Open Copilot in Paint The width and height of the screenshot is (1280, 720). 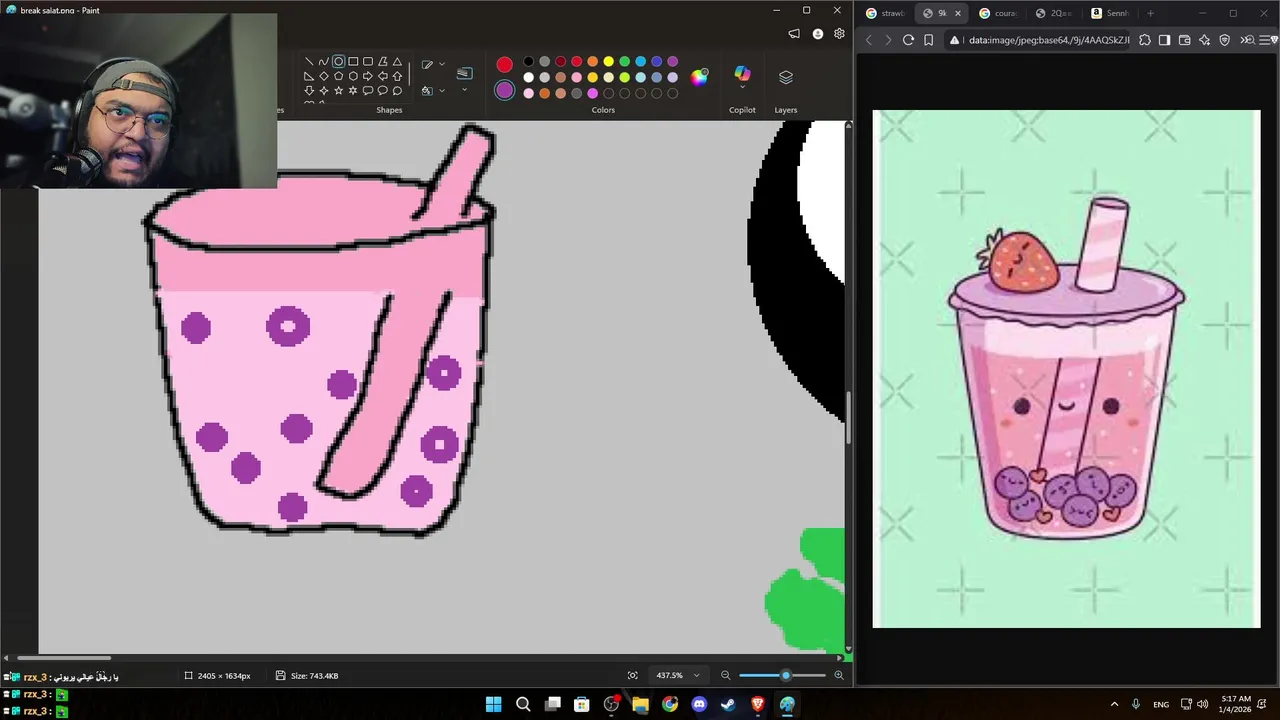tap(742, 77)
